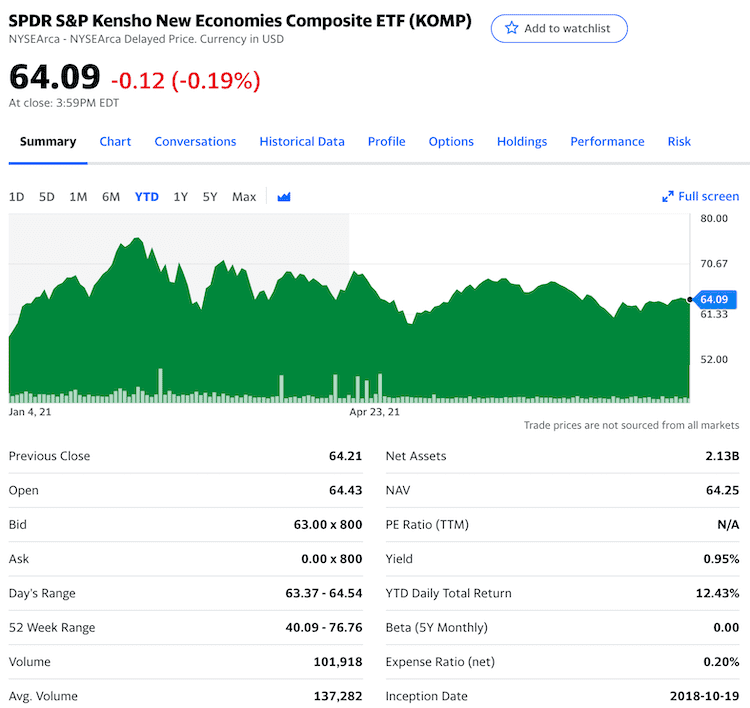
Task: Click the large 64.09 price quote
Action: point(55,77)
